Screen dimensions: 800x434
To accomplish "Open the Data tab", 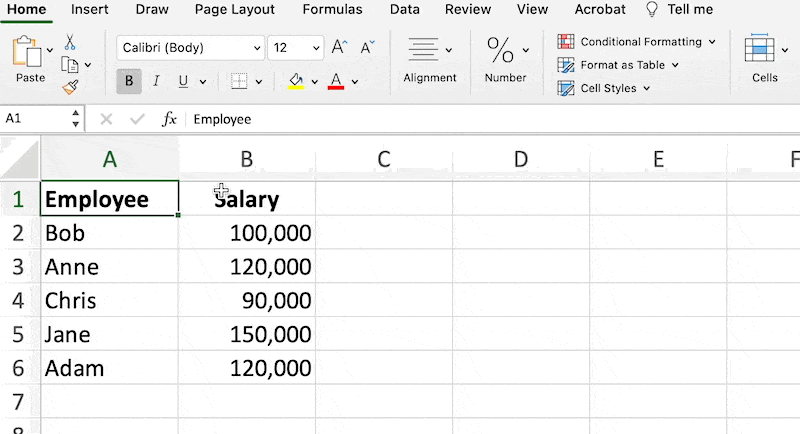I will pyautogui.click(x=405, y=9).
